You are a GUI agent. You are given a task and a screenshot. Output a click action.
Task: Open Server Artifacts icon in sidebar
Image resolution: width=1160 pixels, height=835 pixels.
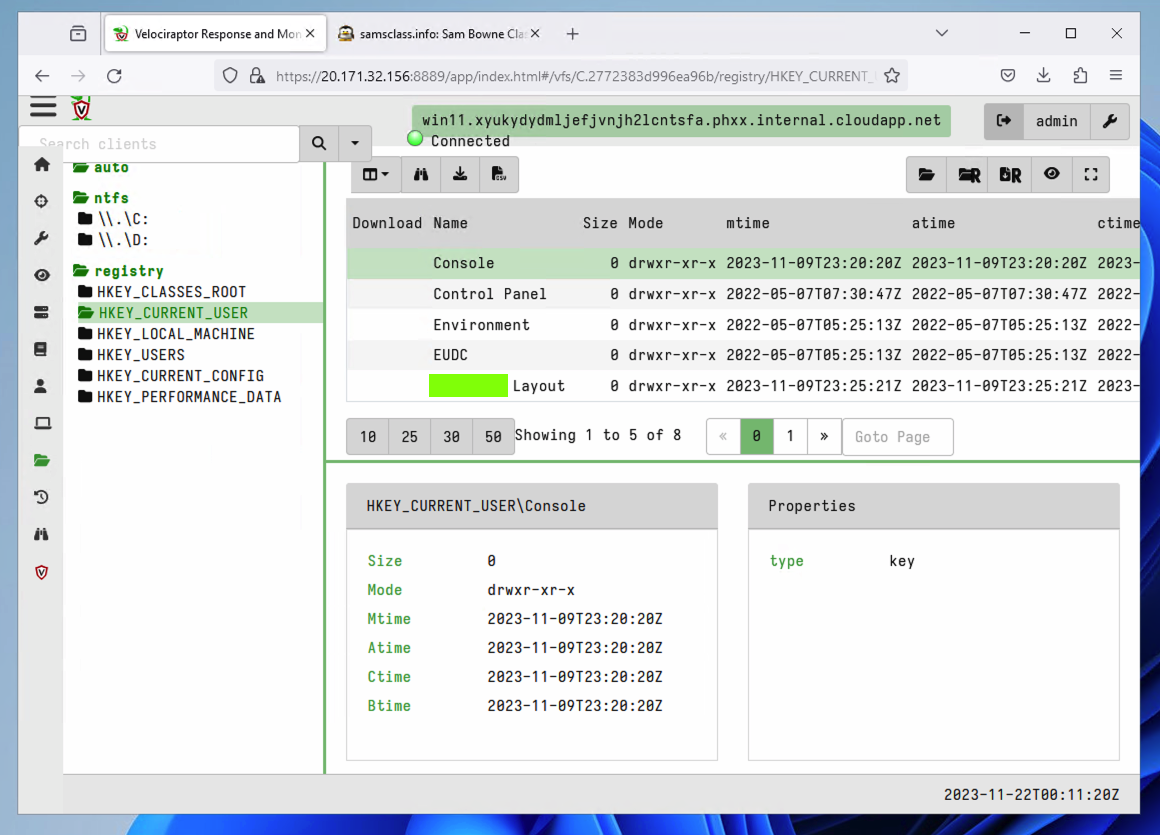click(x=42, y=312)
